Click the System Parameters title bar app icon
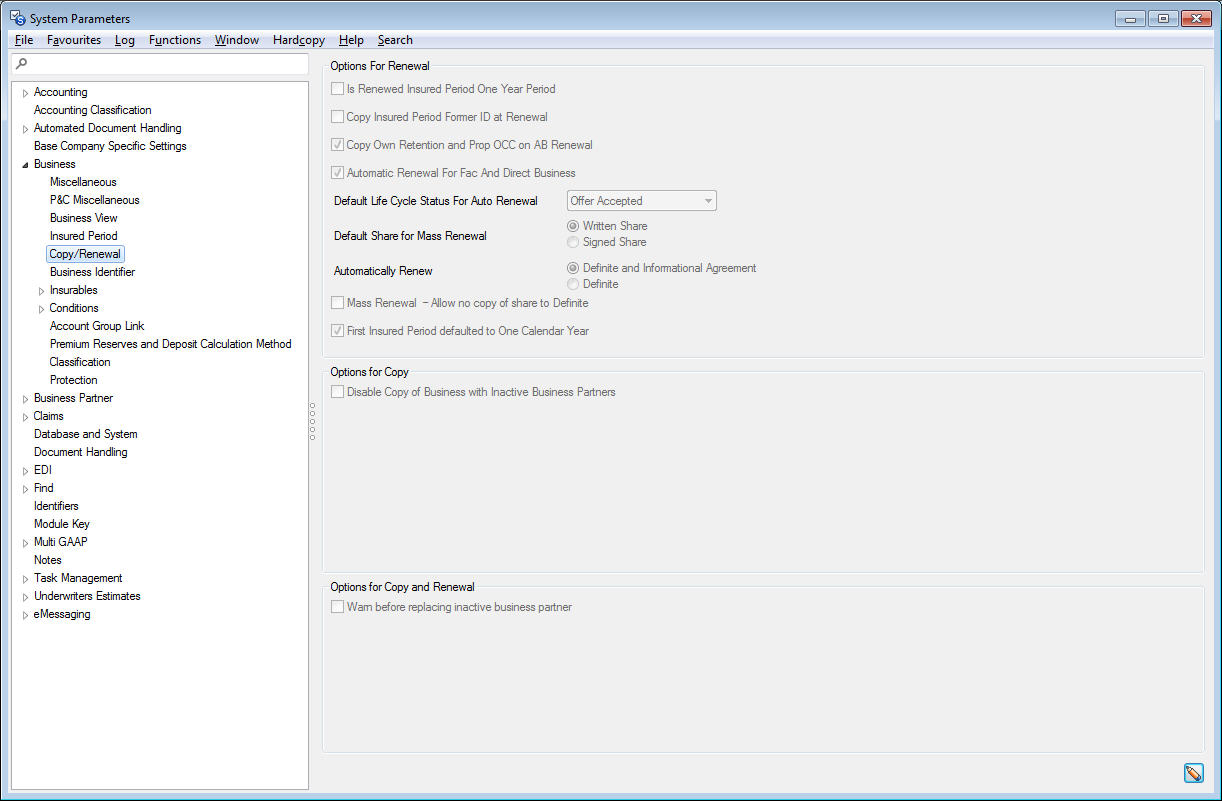Screen dimensions: 1222x801 coord(17,18)
